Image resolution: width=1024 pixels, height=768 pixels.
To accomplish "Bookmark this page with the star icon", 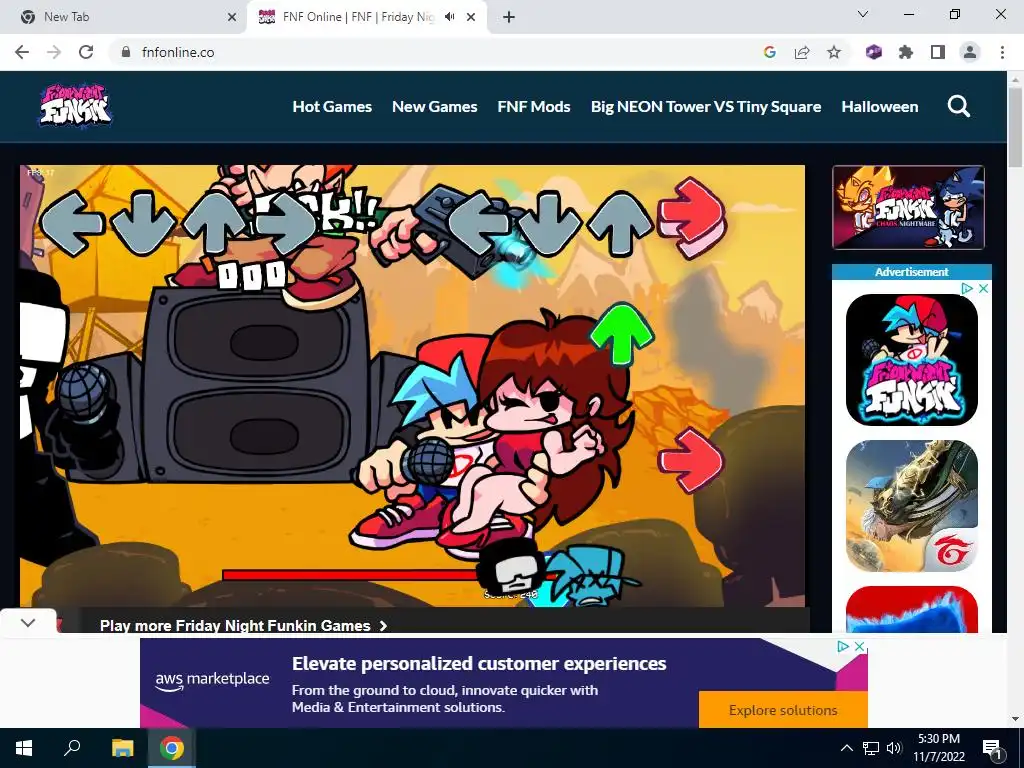I will (834, 52).
